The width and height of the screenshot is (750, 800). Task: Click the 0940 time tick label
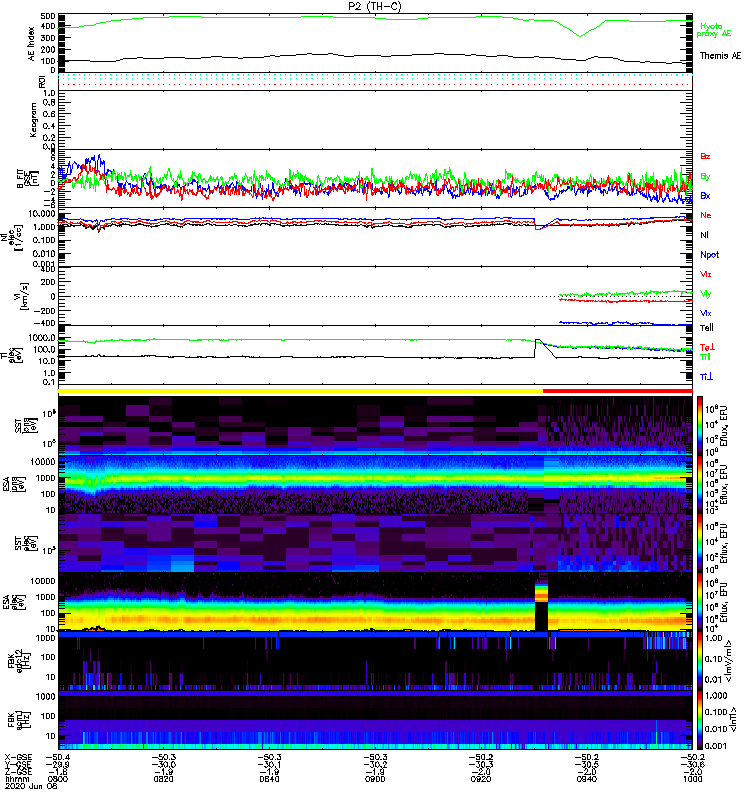[x=587, y=779]
